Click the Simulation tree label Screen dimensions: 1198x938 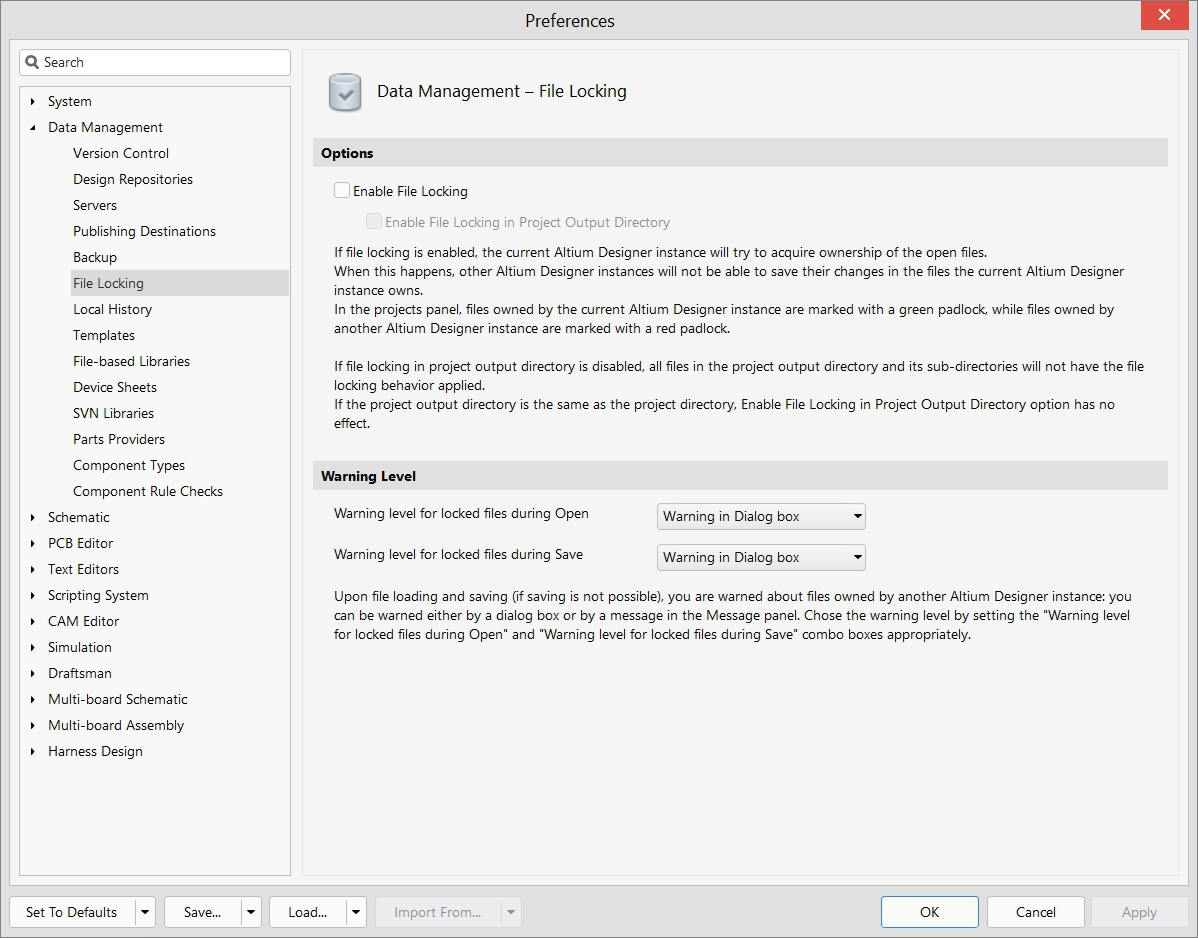click(79, 647)
